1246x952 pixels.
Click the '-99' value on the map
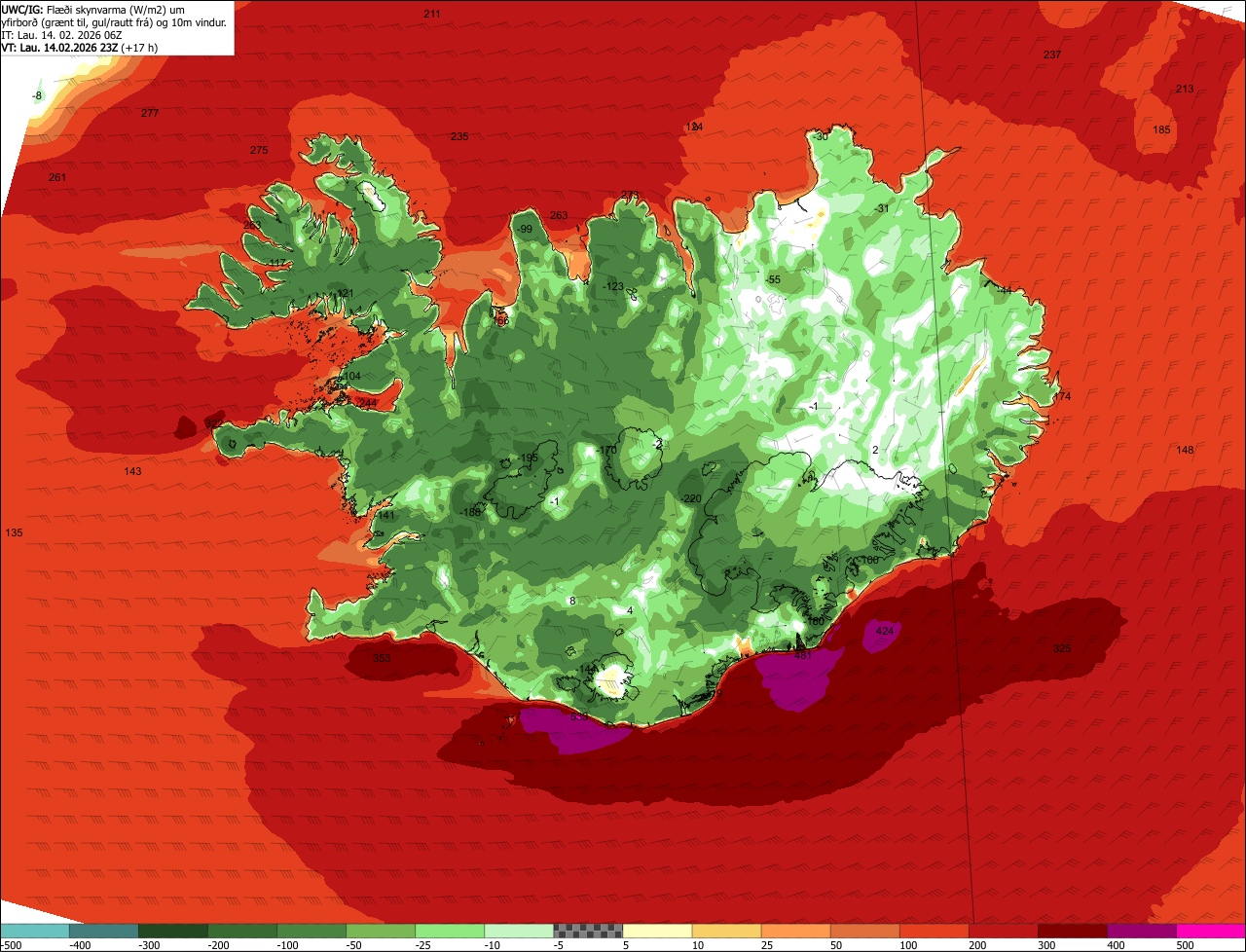(x=525, y=229)
